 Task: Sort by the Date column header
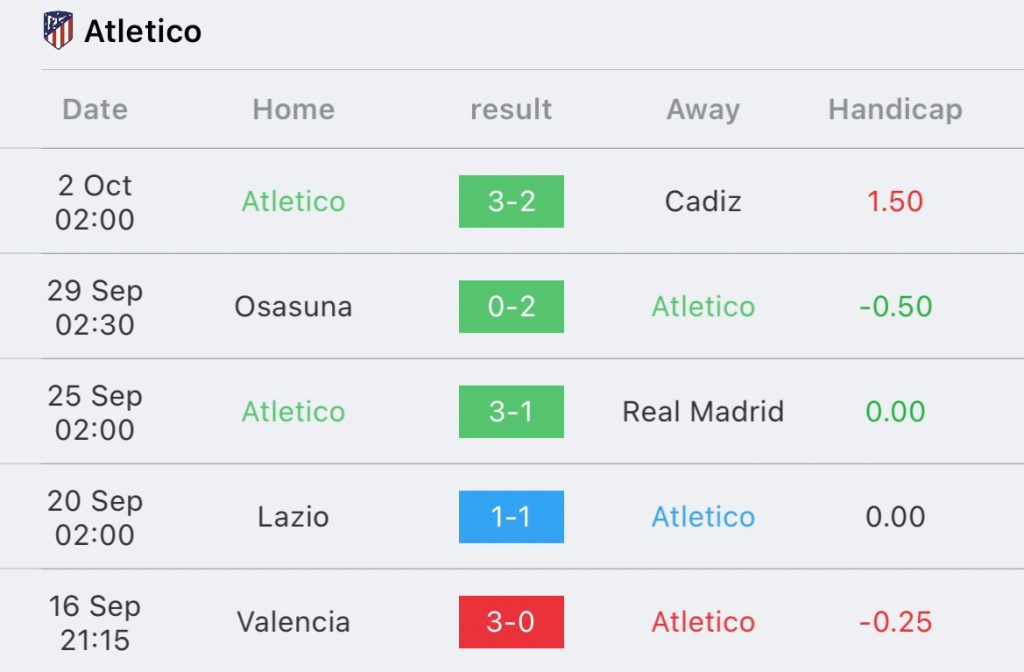point(95,109)
